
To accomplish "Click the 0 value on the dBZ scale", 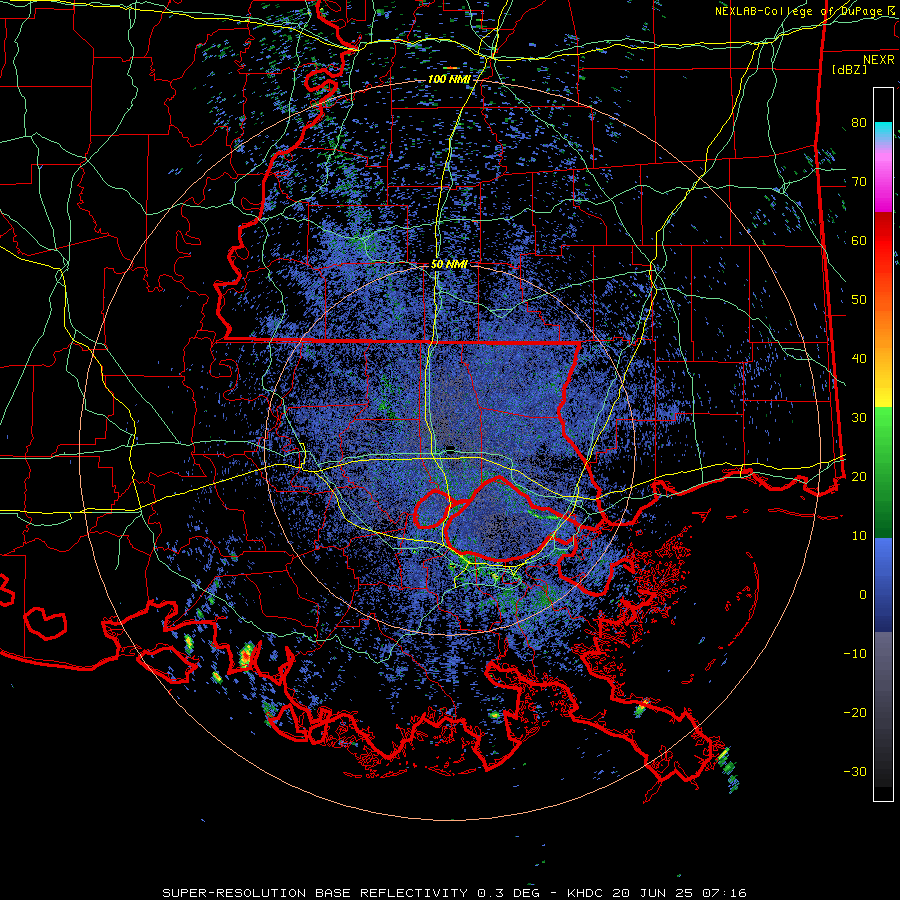I will coord(863,595).
